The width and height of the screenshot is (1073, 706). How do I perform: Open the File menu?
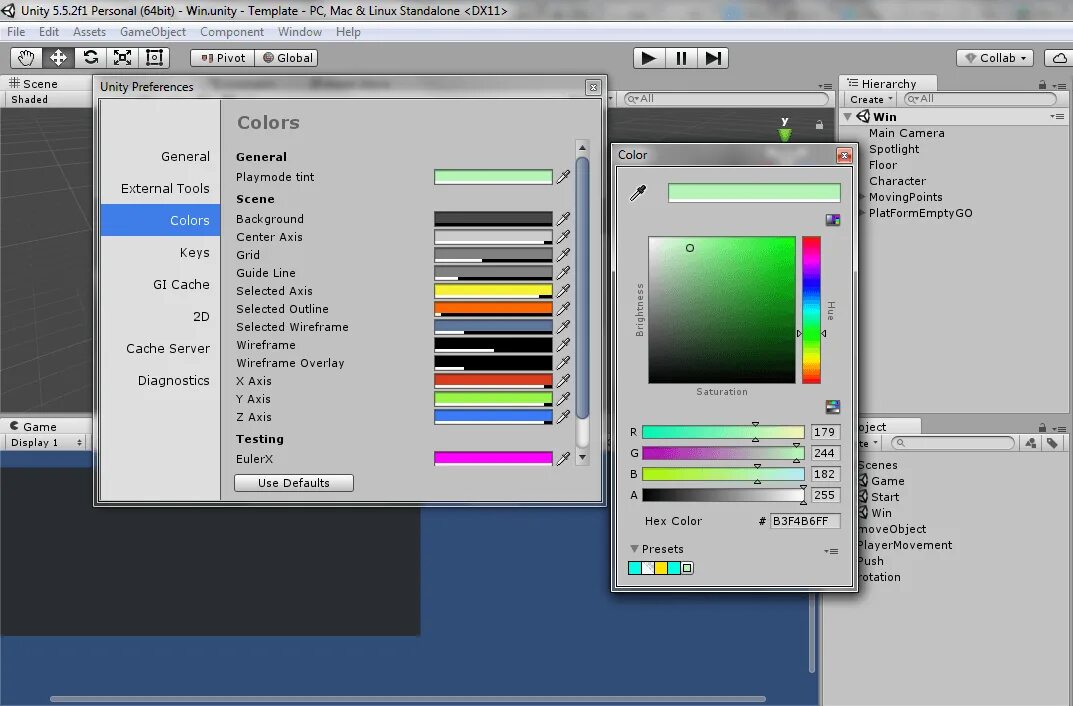click(16, 32)
